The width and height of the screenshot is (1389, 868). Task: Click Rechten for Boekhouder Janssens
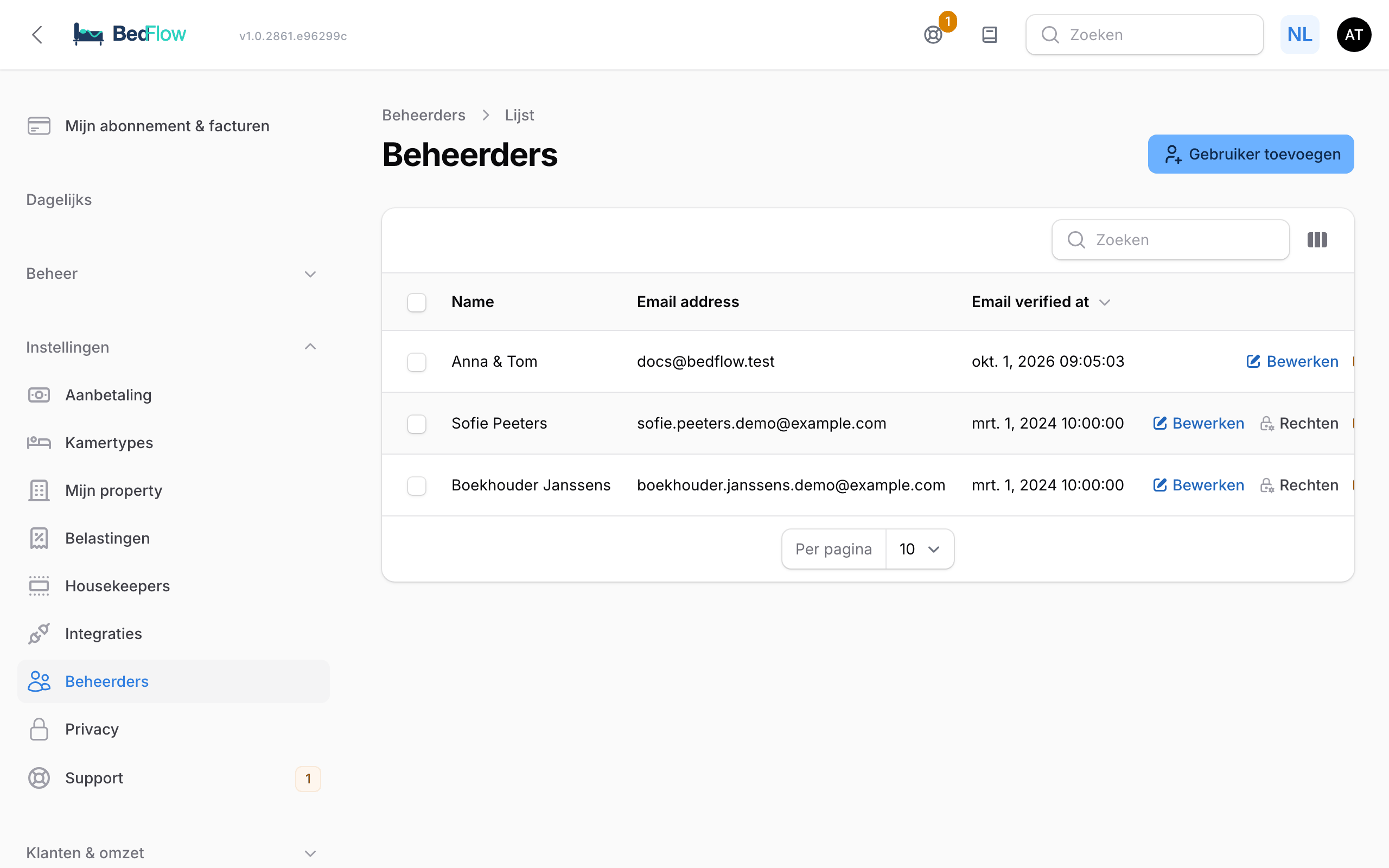tap(1299, 485)
